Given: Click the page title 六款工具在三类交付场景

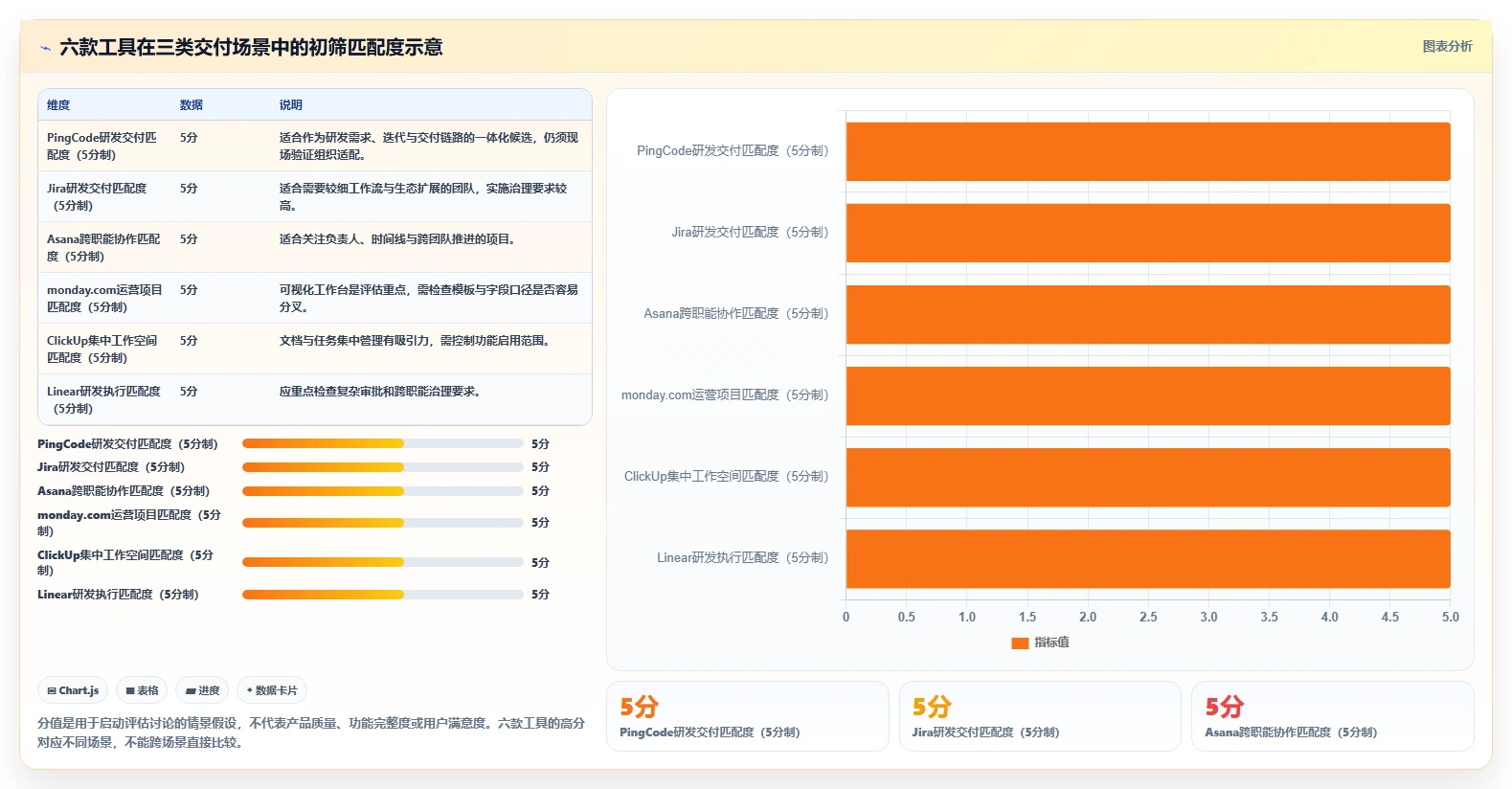Looking at the screenshot, I should pos(251,48).
